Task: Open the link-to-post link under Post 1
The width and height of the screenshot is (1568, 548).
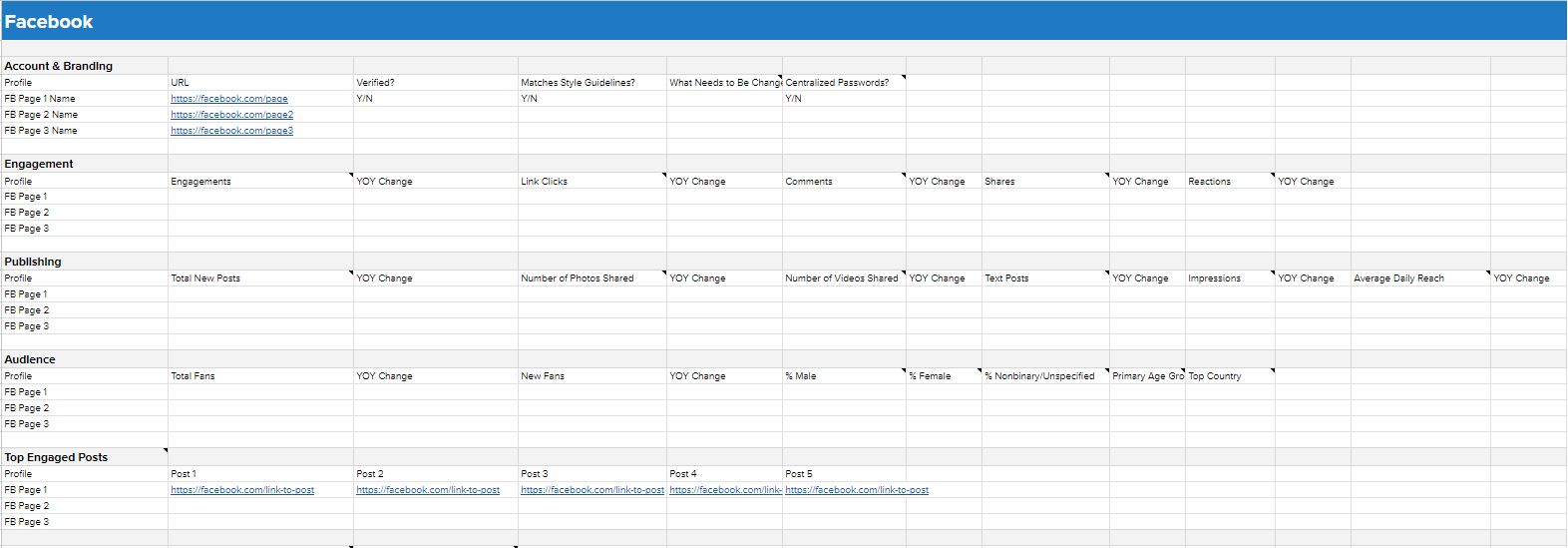Action: [x=242, y=490]
